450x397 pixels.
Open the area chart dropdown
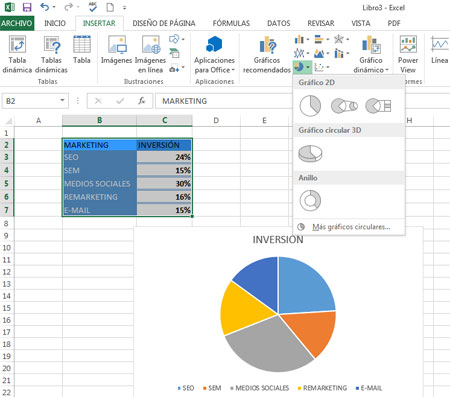(322, 53)
